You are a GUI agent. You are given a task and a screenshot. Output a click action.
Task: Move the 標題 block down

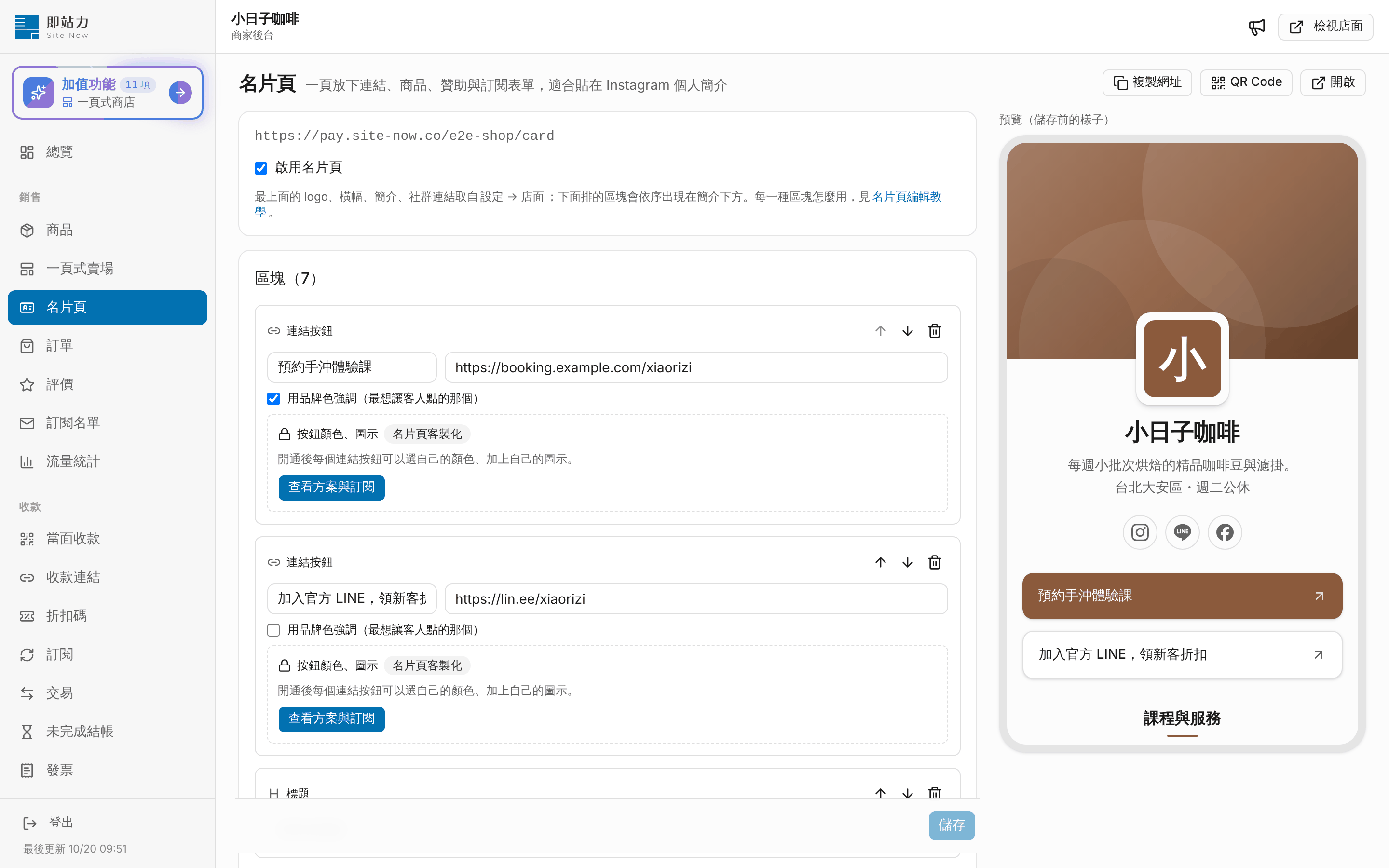tap(908, 792)
